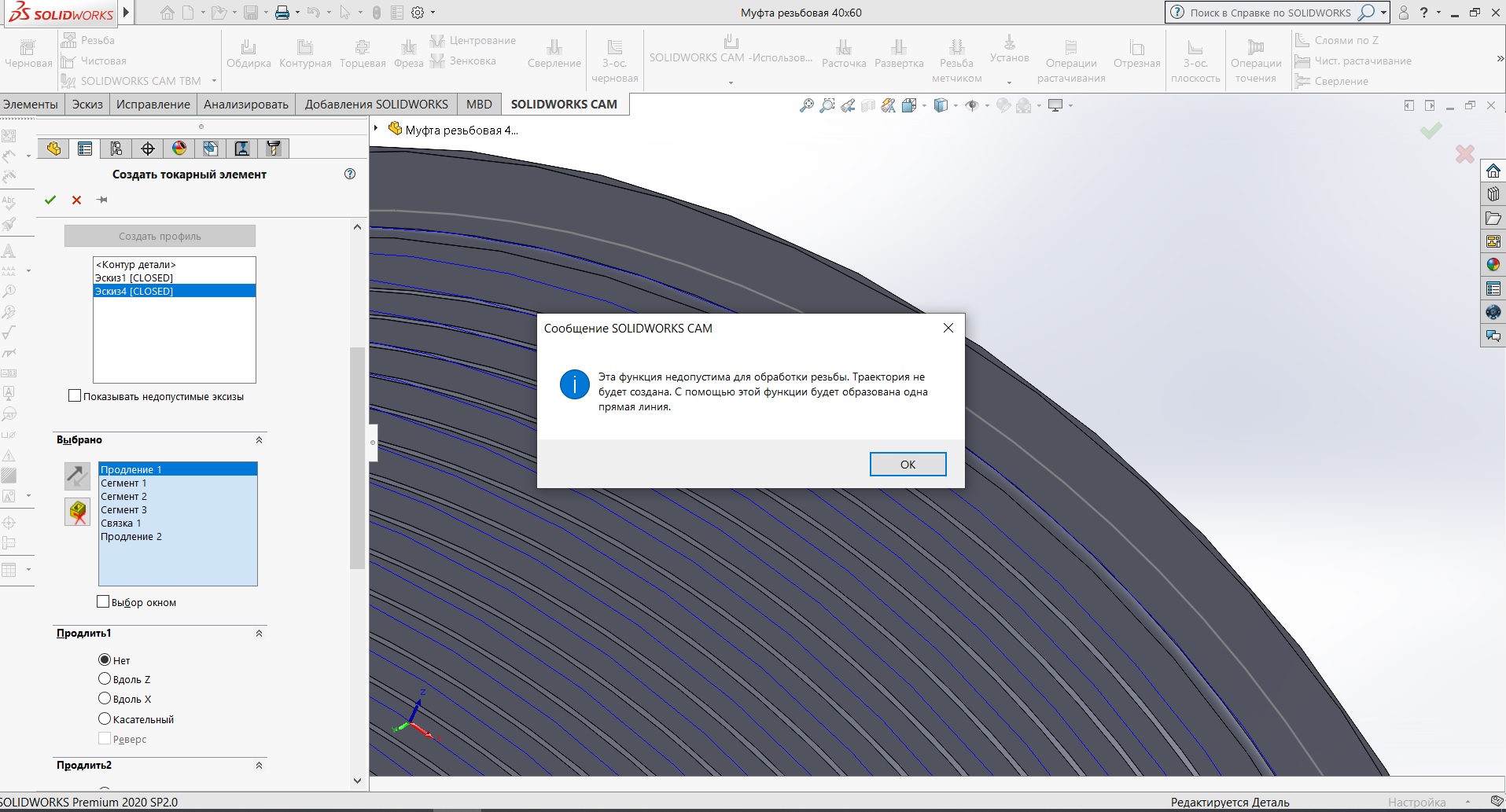Screen dimensions: 1506x812
Task: Open the DimXpertManager crosshair tab
Action: pos(148,149)
